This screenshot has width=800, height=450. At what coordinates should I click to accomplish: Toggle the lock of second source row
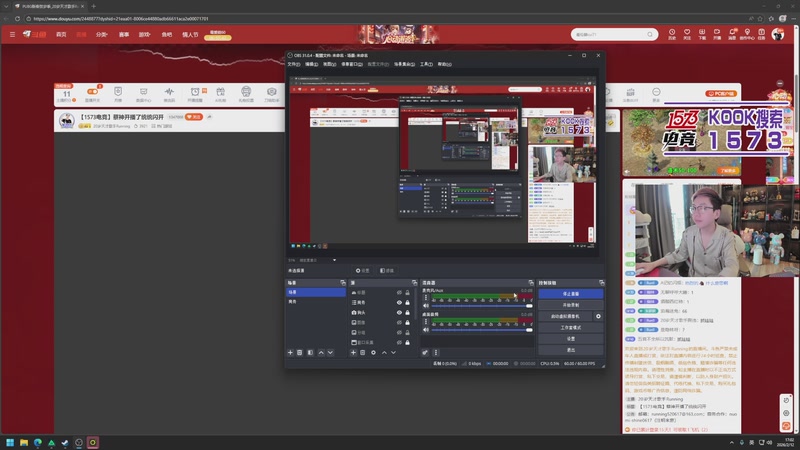(x=407, y=303)
